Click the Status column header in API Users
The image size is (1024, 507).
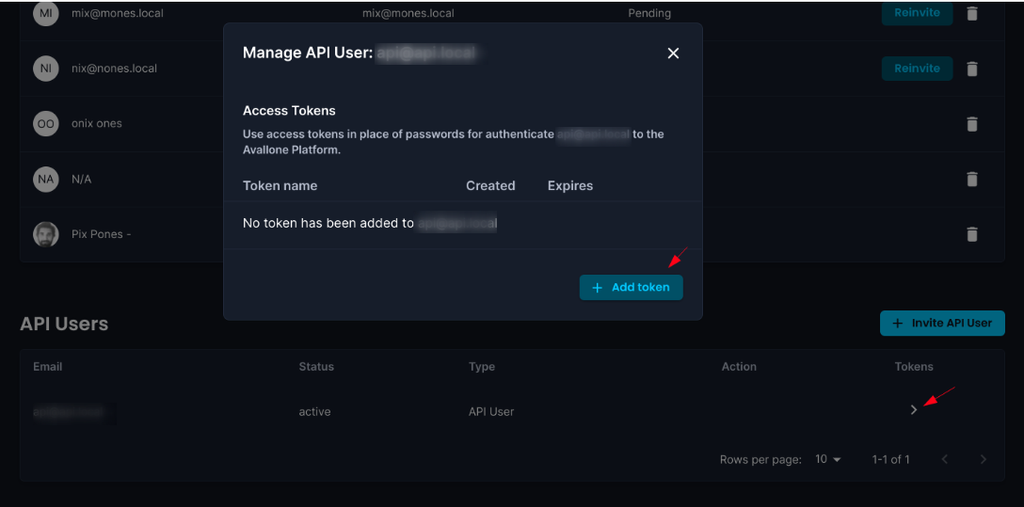point(316,367)
